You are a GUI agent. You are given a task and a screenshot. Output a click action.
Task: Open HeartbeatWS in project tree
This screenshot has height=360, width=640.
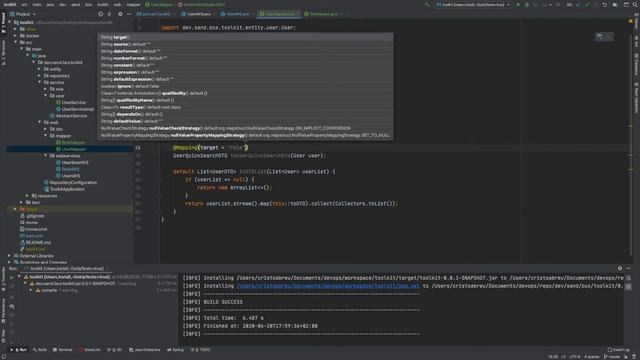72,162
